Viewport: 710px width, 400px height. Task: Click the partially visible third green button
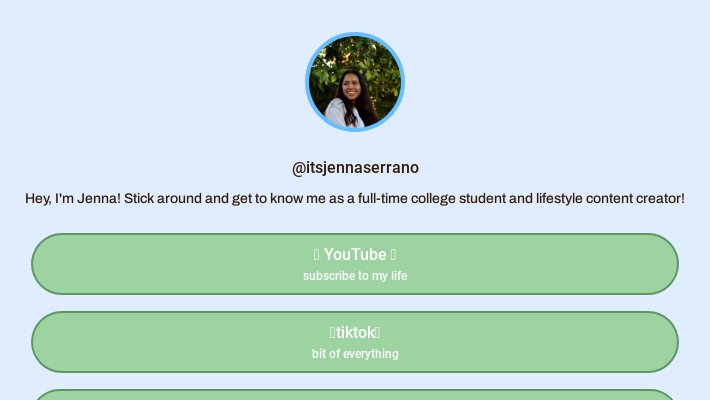355,395
